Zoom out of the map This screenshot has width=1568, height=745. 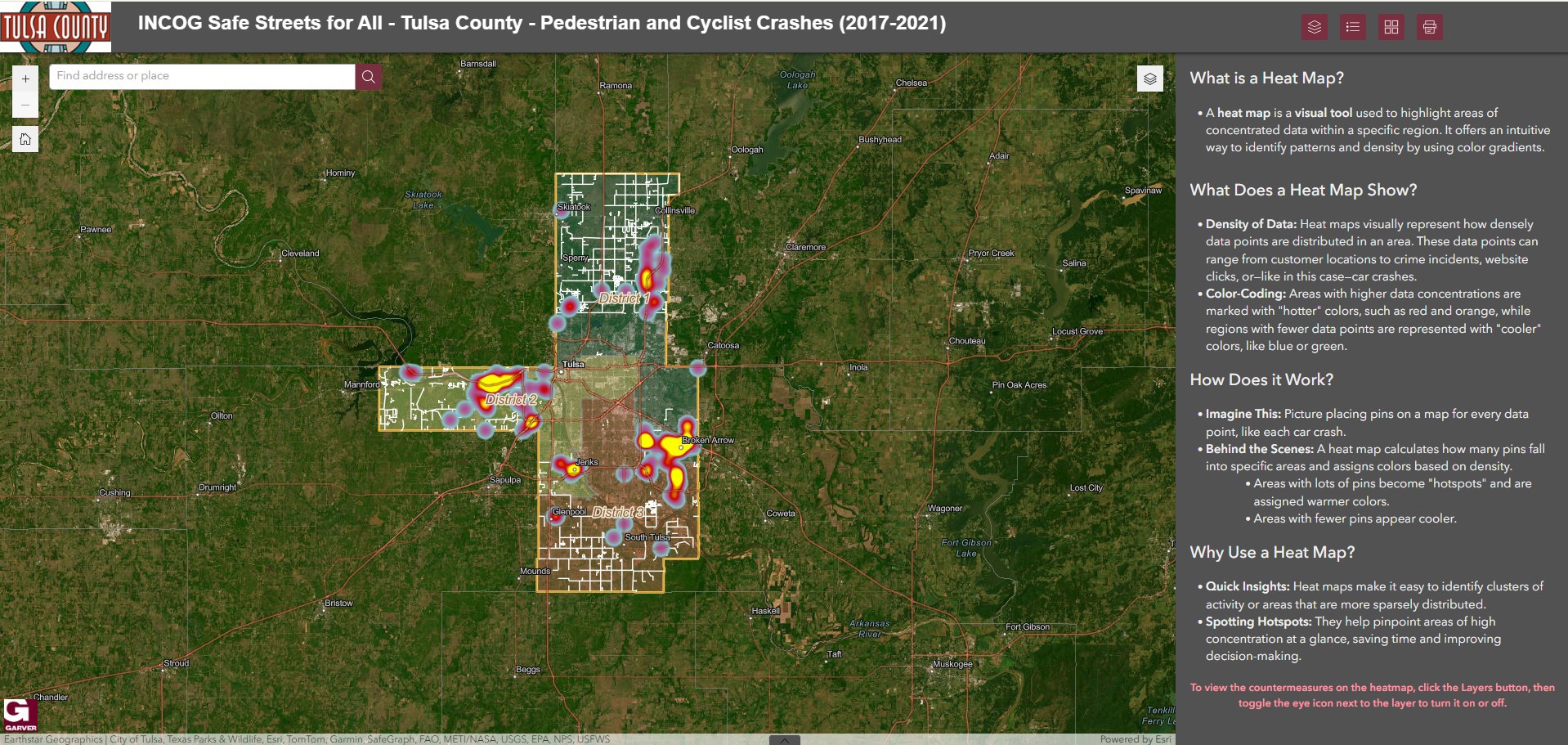pos(25,105)
